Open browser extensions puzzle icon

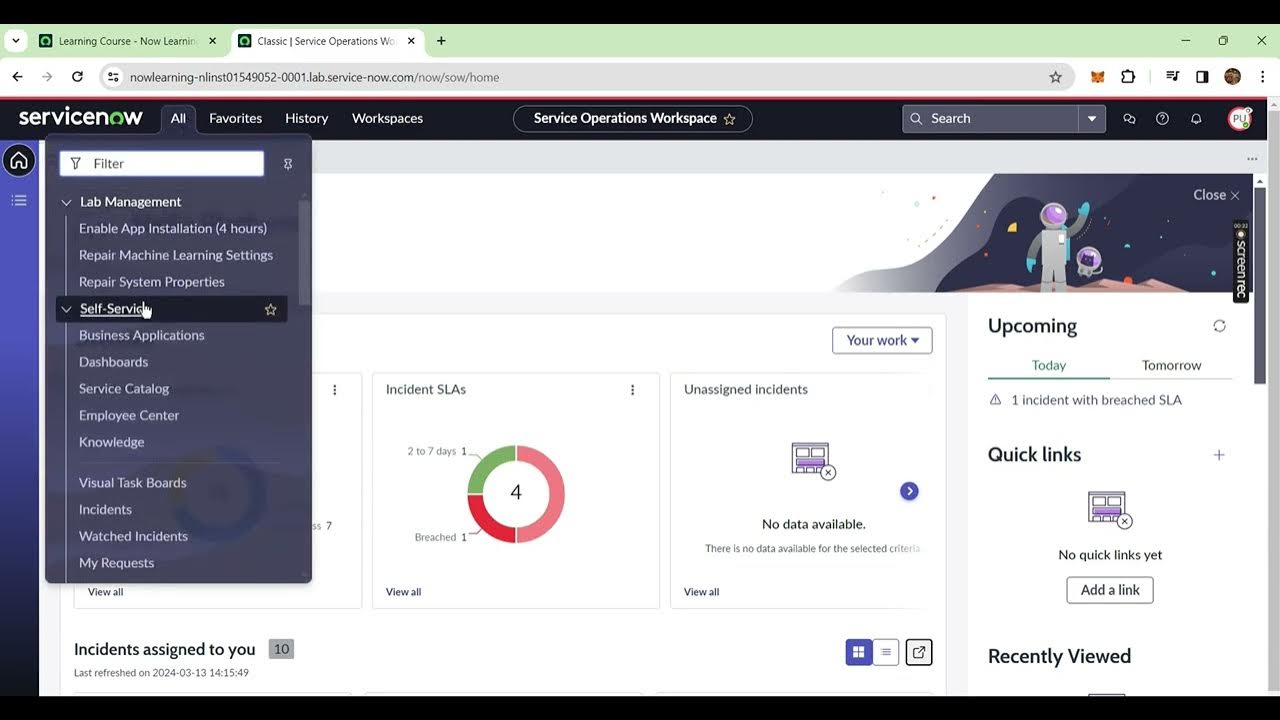tap(1128, 77)
